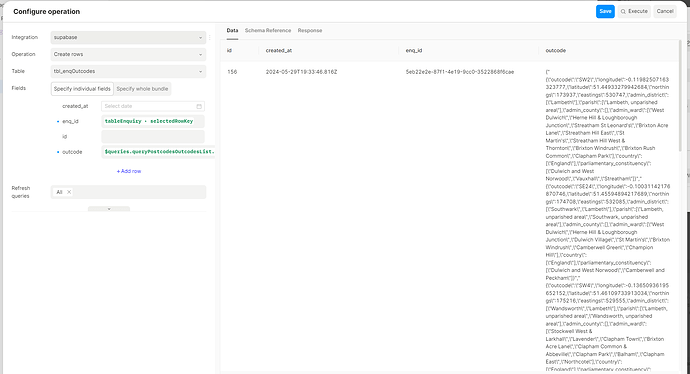Click the timestamp 2024-05-29T19:33:46.816Z cell
The image size is (690, 374).
point(301,72)
